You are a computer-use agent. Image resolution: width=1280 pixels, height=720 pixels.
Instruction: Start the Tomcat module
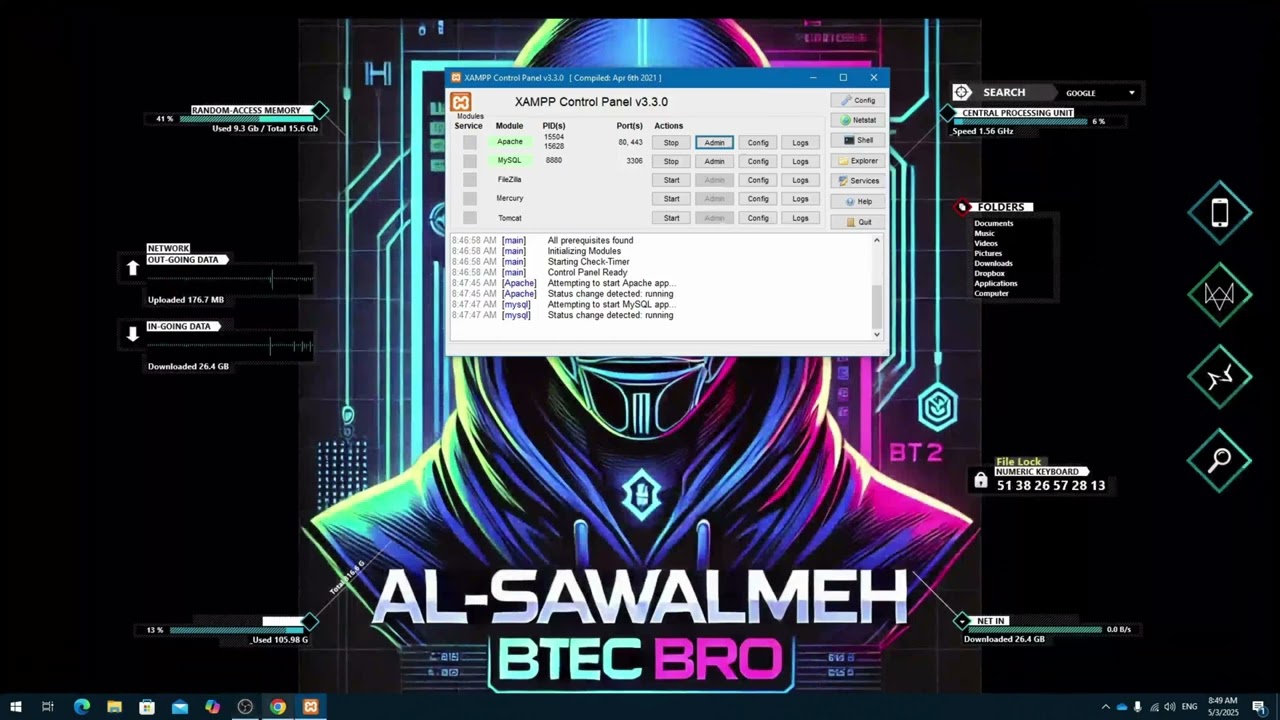671,218
